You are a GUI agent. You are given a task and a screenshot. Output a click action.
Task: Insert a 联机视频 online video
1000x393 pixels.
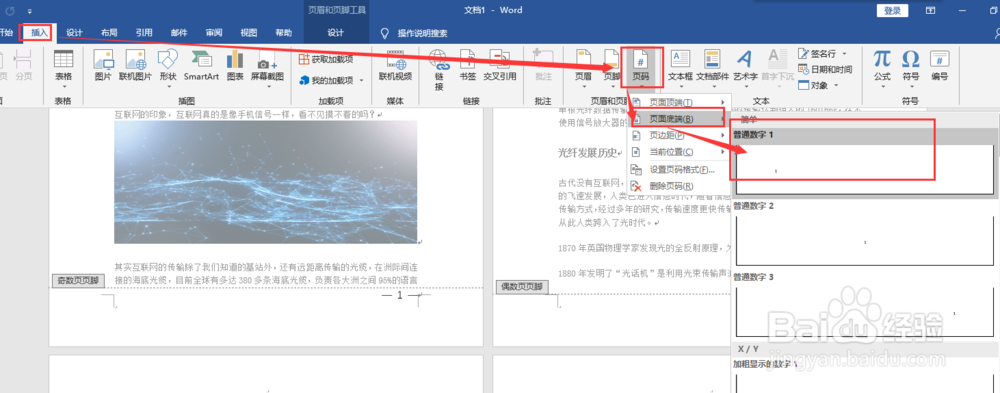tap(395, 65)
